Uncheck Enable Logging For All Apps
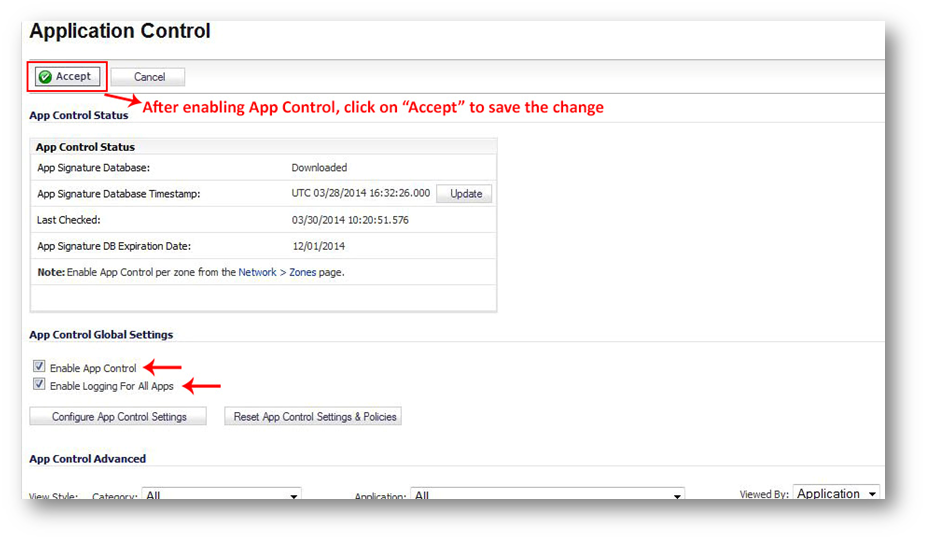Screen dimensions: 927x541 (39, 385)
